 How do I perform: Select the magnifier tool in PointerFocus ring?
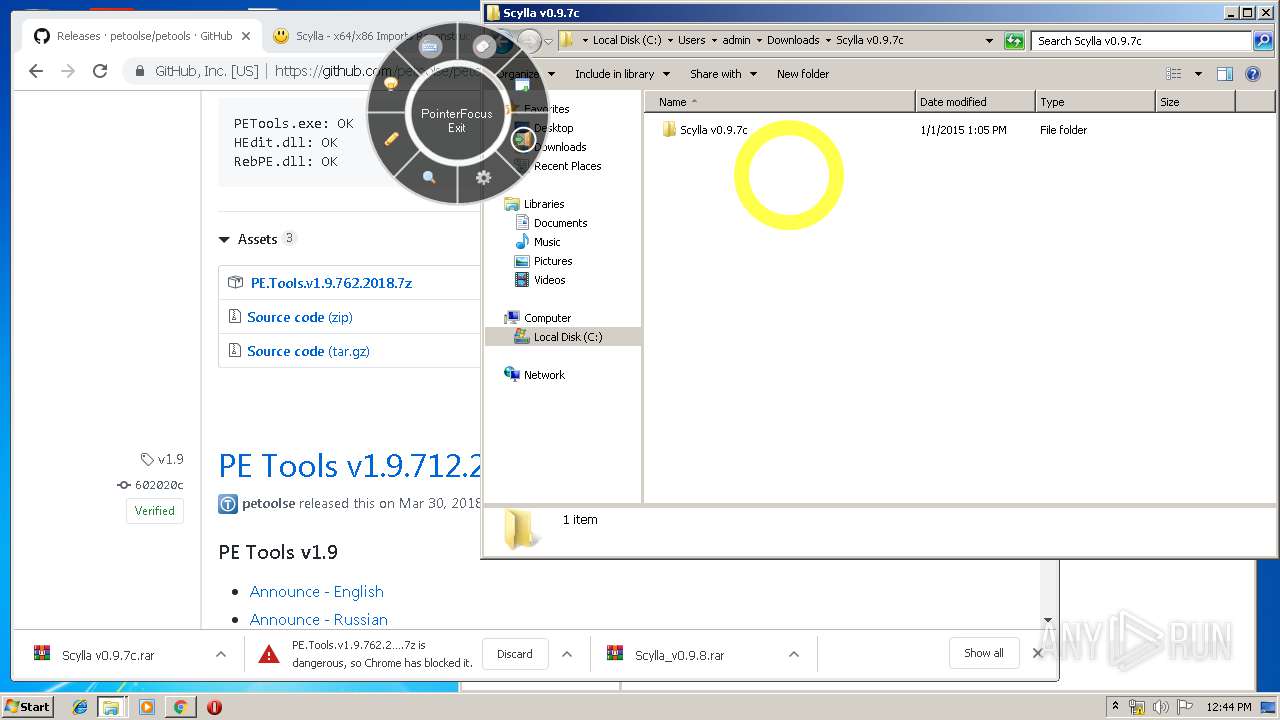[x=429, y=177]
